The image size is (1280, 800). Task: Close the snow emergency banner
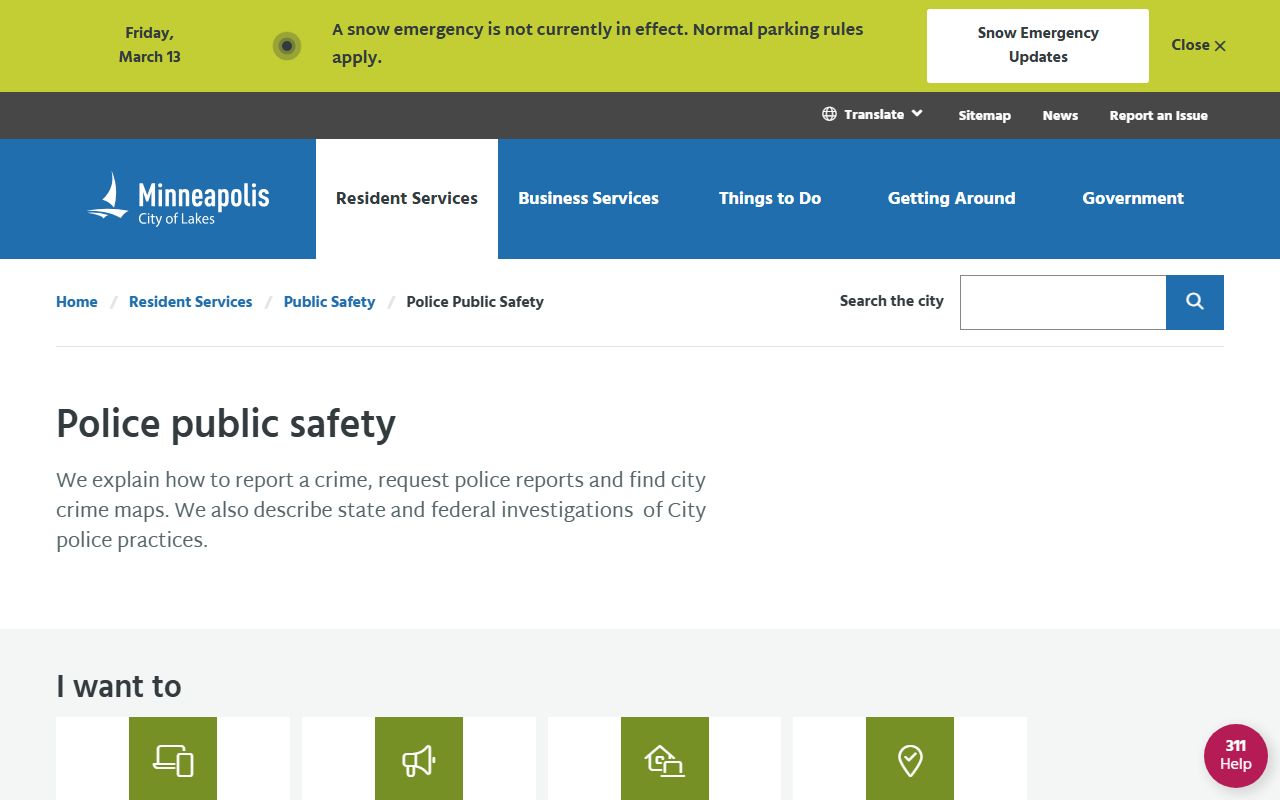(x=1198, y=45)
